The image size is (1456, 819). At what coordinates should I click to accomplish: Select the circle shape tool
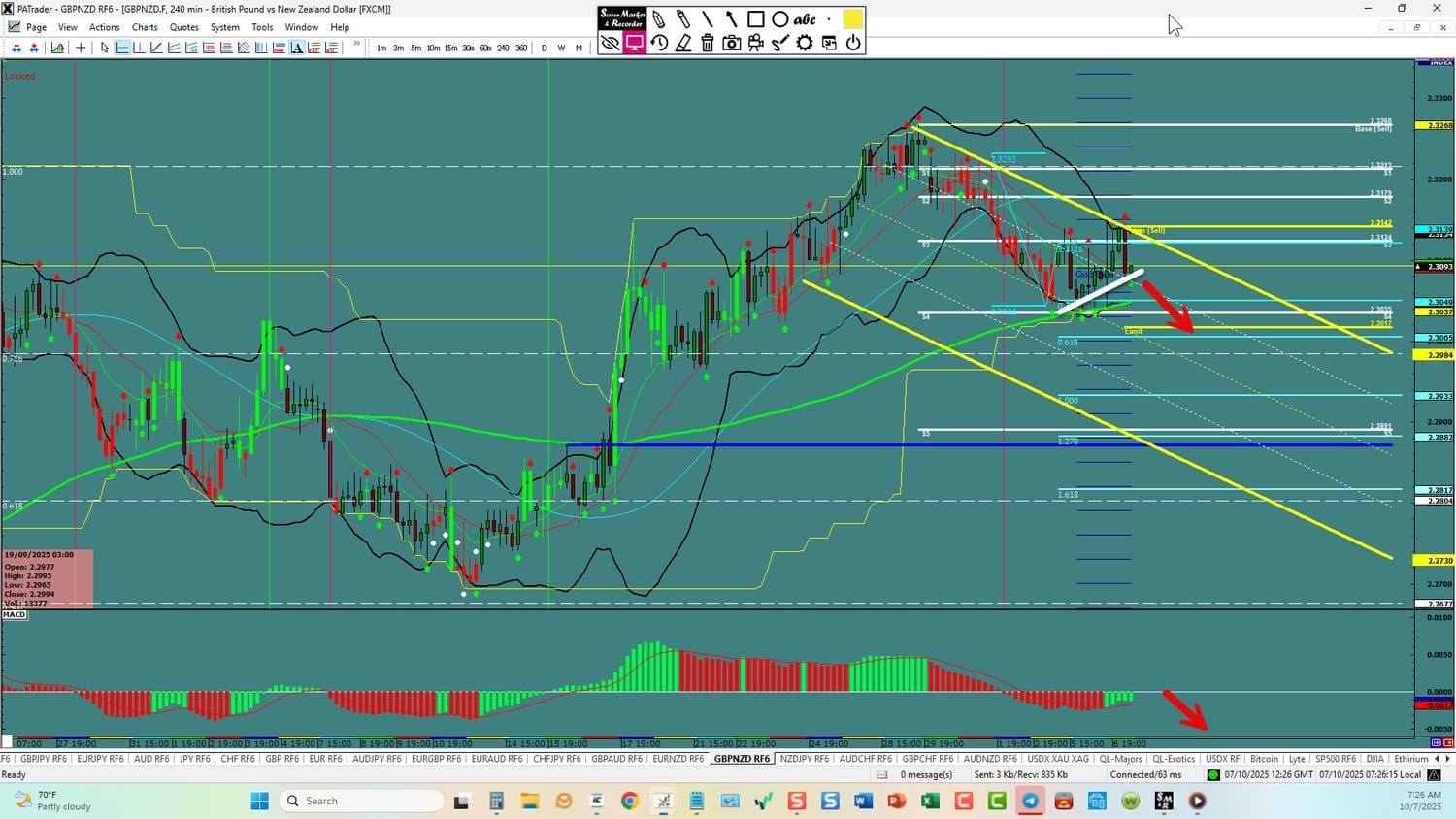(x=780, y=19)
